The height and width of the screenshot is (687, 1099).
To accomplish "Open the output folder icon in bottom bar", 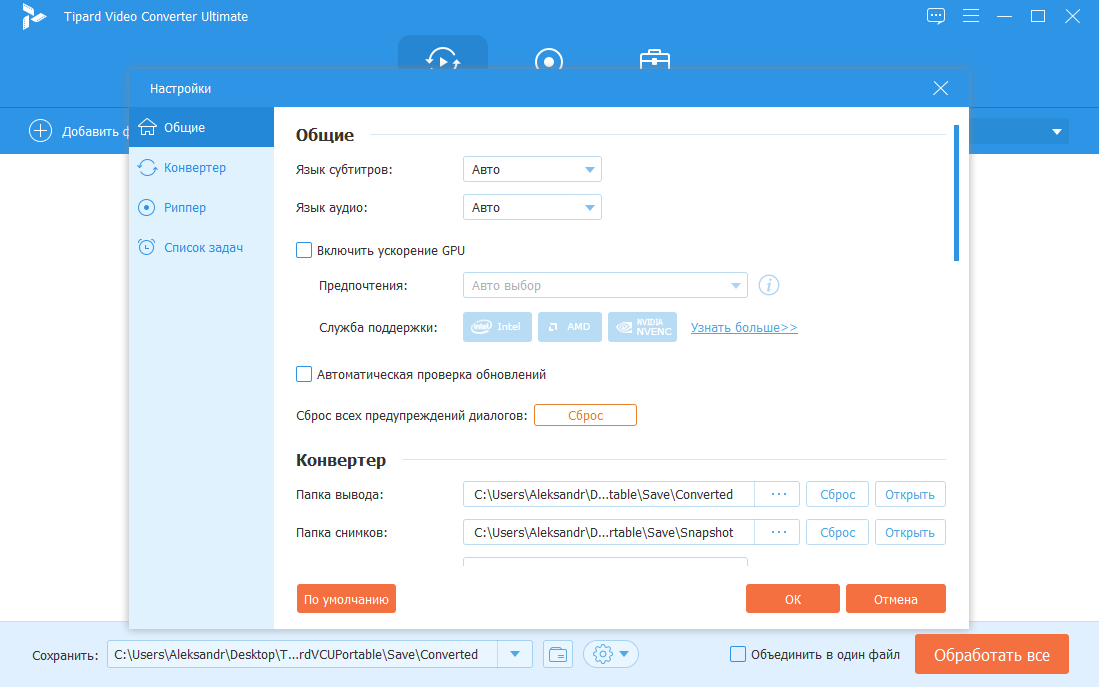I will [x=558, y=655].
